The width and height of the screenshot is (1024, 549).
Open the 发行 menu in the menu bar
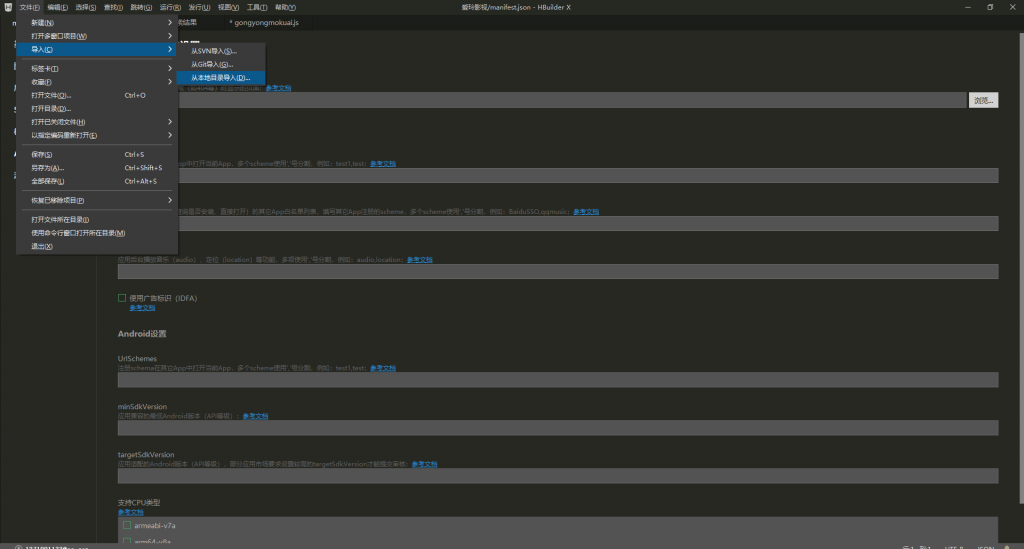[199, 7]
